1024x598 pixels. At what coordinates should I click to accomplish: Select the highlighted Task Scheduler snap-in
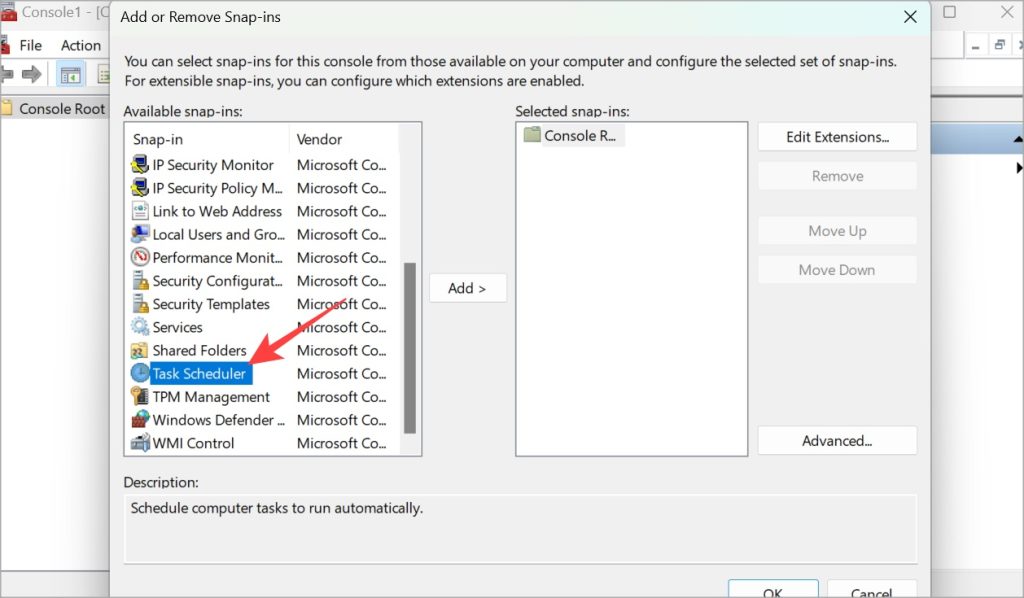coord(199,373)
